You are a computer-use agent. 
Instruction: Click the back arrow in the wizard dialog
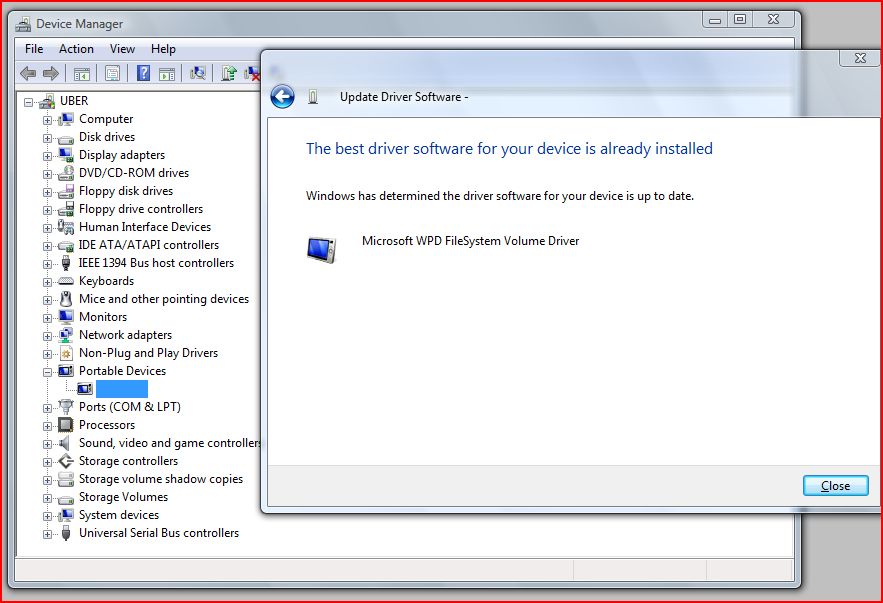pyautogui.click(x=281, y=97)
